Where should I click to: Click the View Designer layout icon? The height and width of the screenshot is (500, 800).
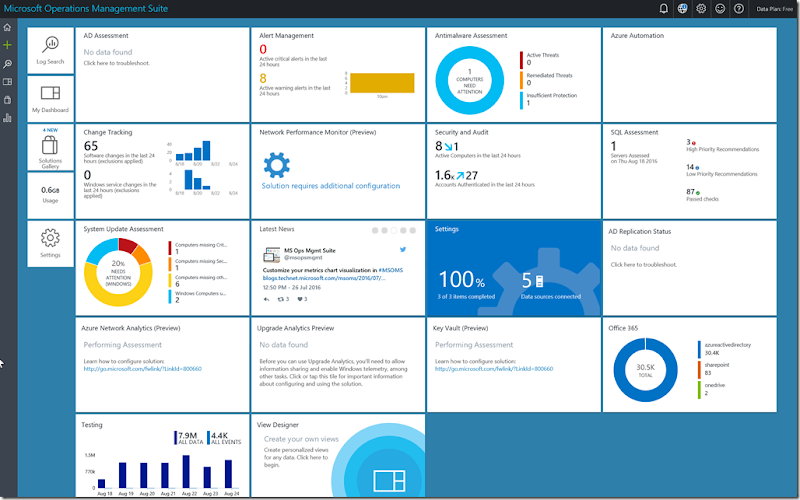pyautogui.click(x=389, y=481)
